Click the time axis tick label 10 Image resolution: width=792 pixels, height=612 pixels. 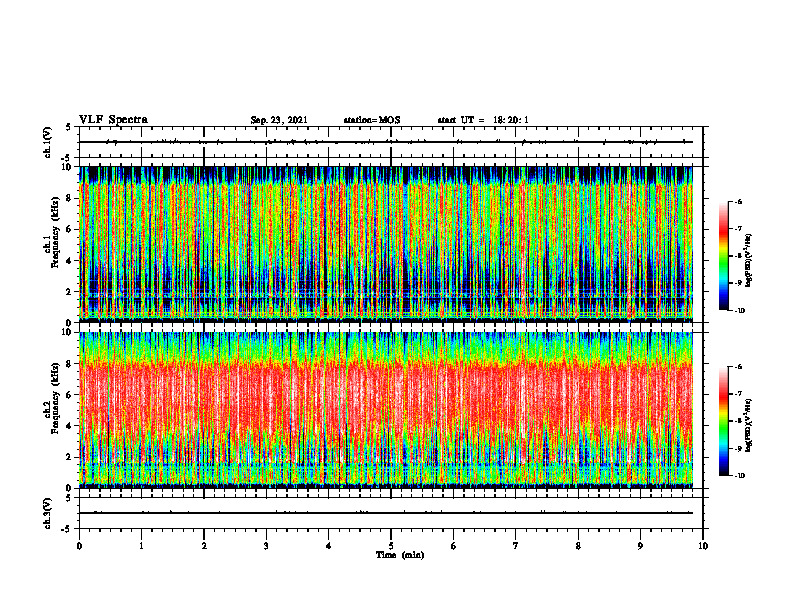[x=703, y=546]
